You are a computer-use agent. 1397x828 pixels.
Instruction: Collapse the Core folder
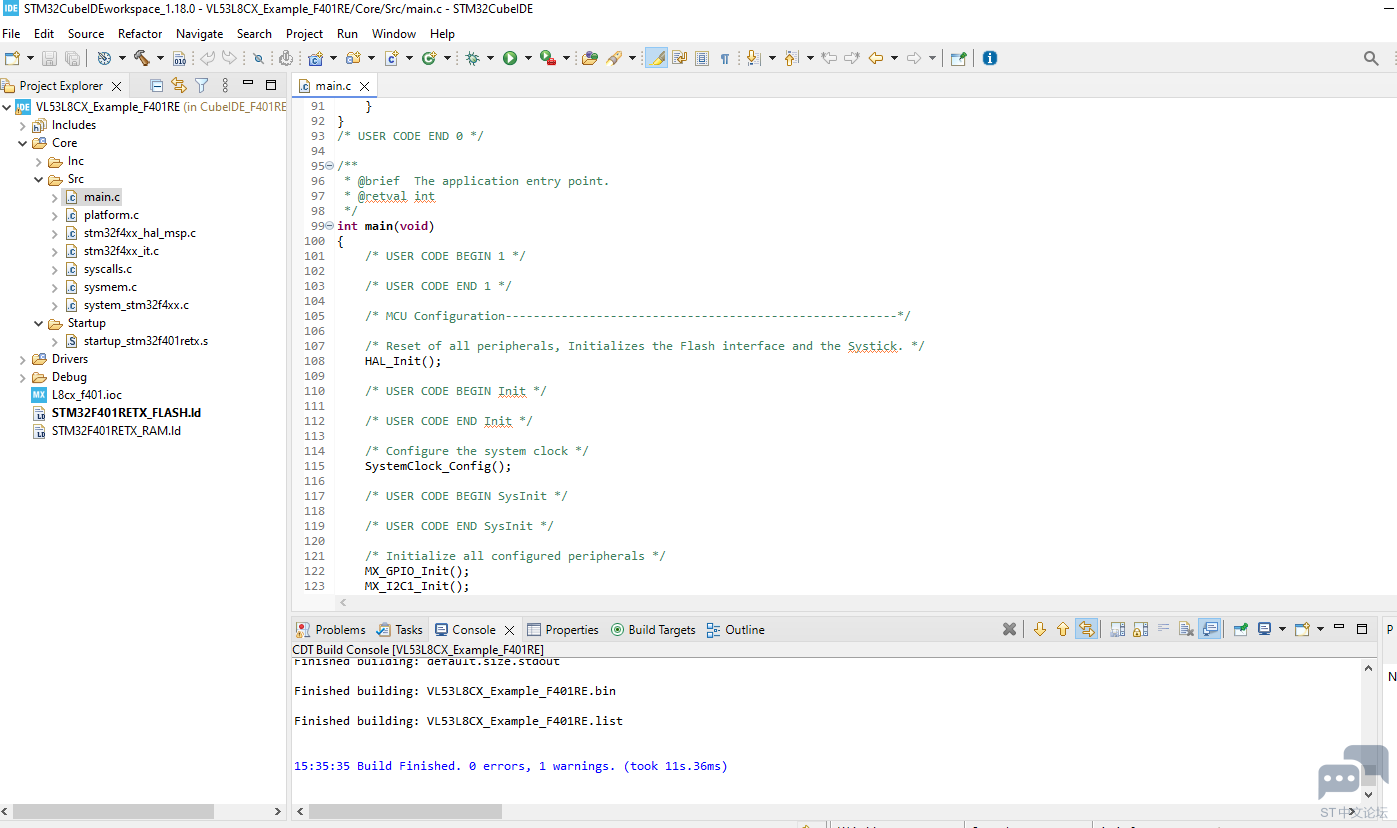pyautogui.click(x=23, y=143)
